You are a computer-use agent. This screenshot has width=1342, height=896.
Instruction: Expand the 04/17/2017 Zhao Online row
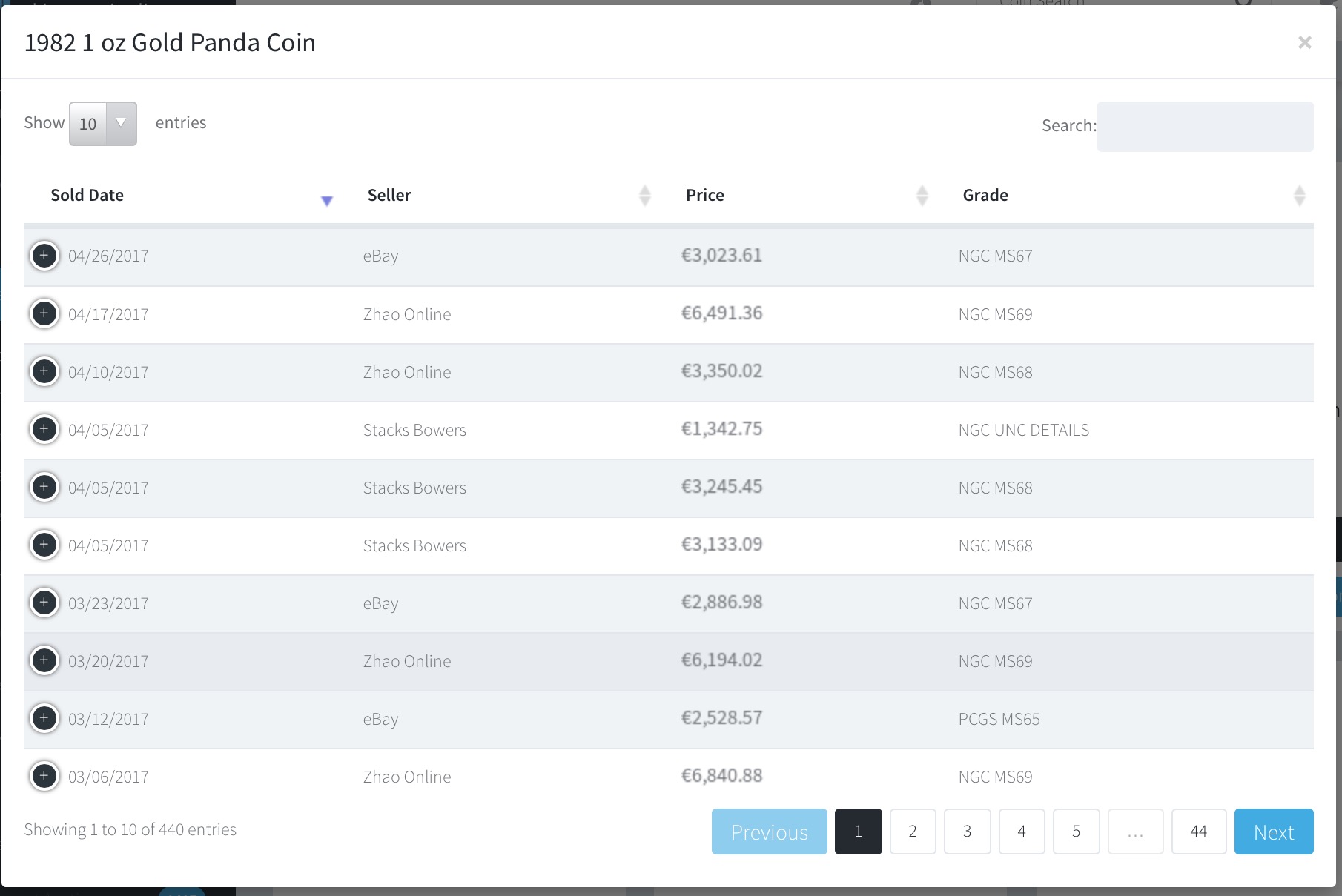point(44,313)
